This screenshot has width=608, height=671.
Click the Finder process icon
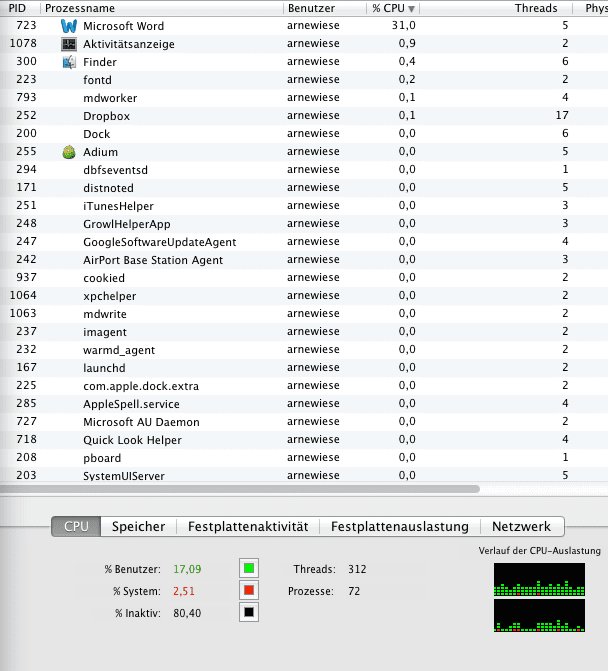[x=69, y=62]
